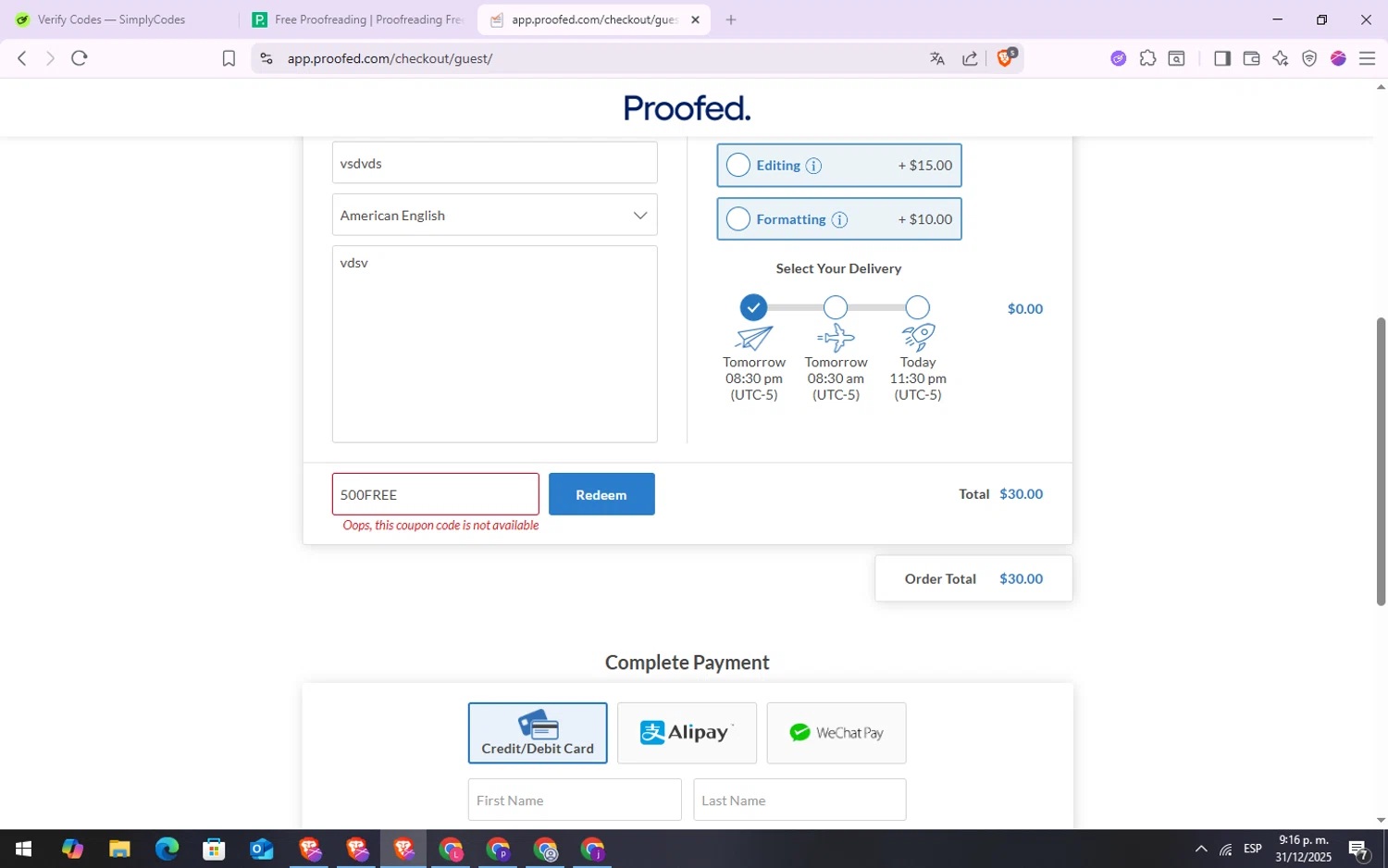Select Tomorrow 08:30 am delivery option

coord(836,307)
